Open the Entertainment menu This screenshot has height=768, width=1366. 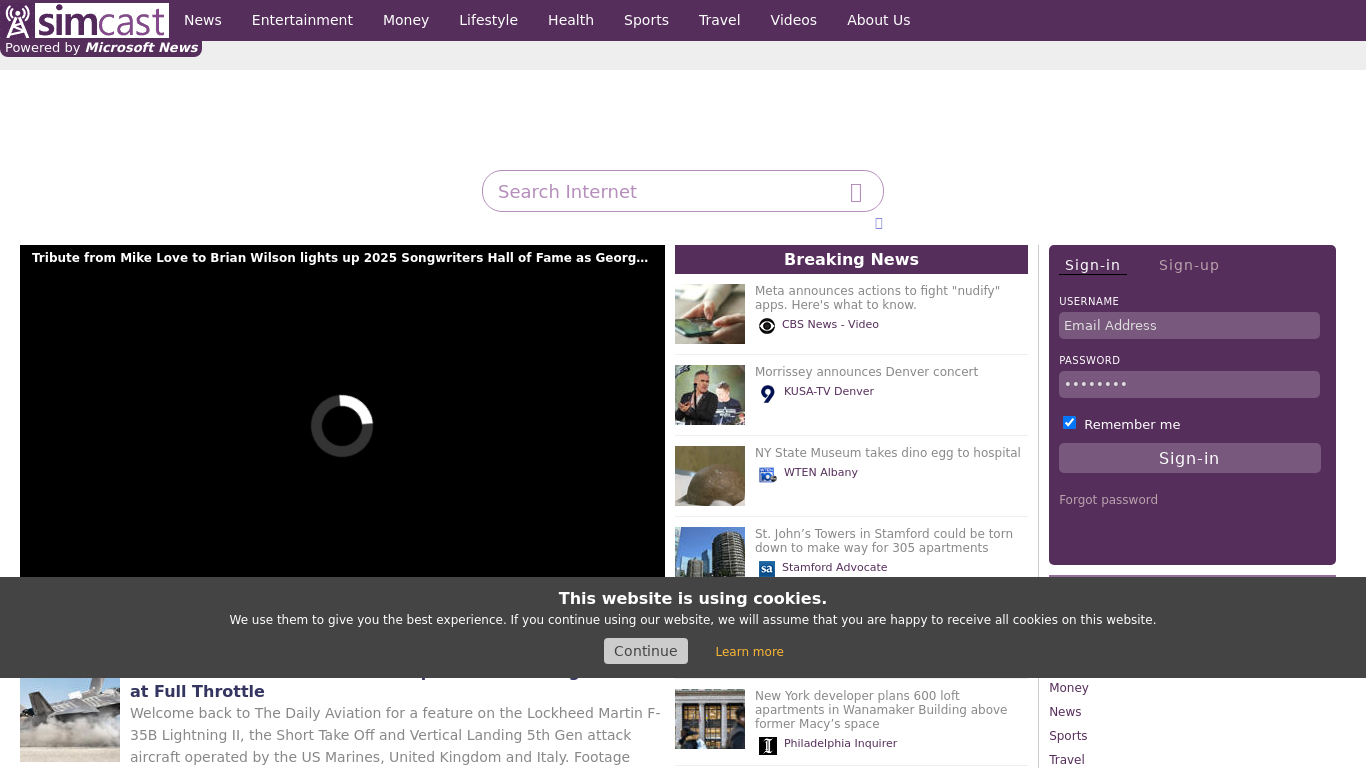click(x=302, y=20)
